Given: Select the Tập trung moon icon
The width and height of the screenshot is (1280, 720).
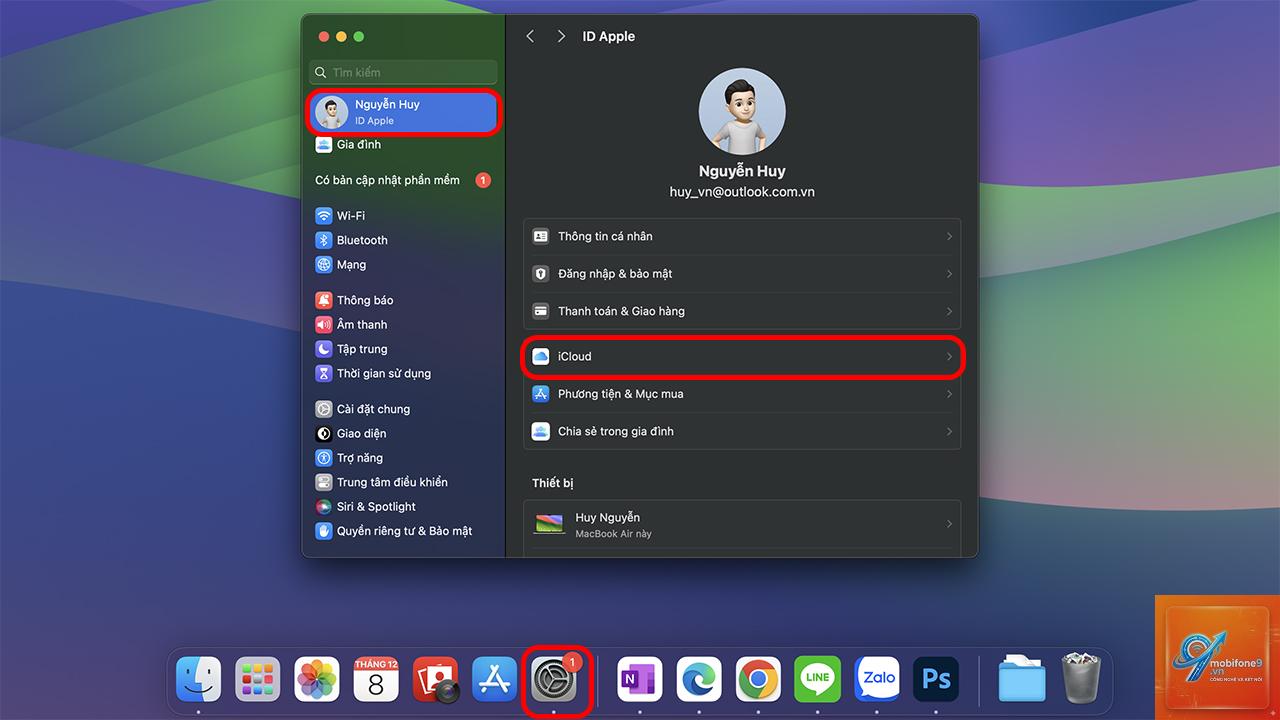Looking at the screenshot, I should tap(323, 349).
